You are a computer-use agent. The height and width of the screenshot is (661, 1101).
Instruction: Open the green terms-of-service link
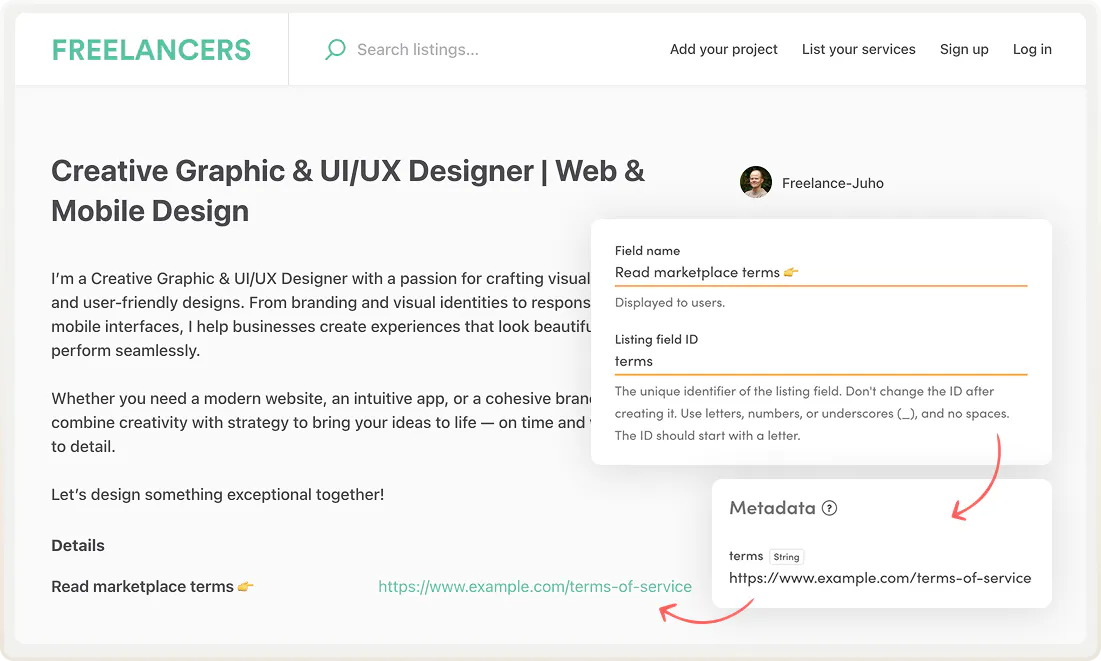click(535, 587)
